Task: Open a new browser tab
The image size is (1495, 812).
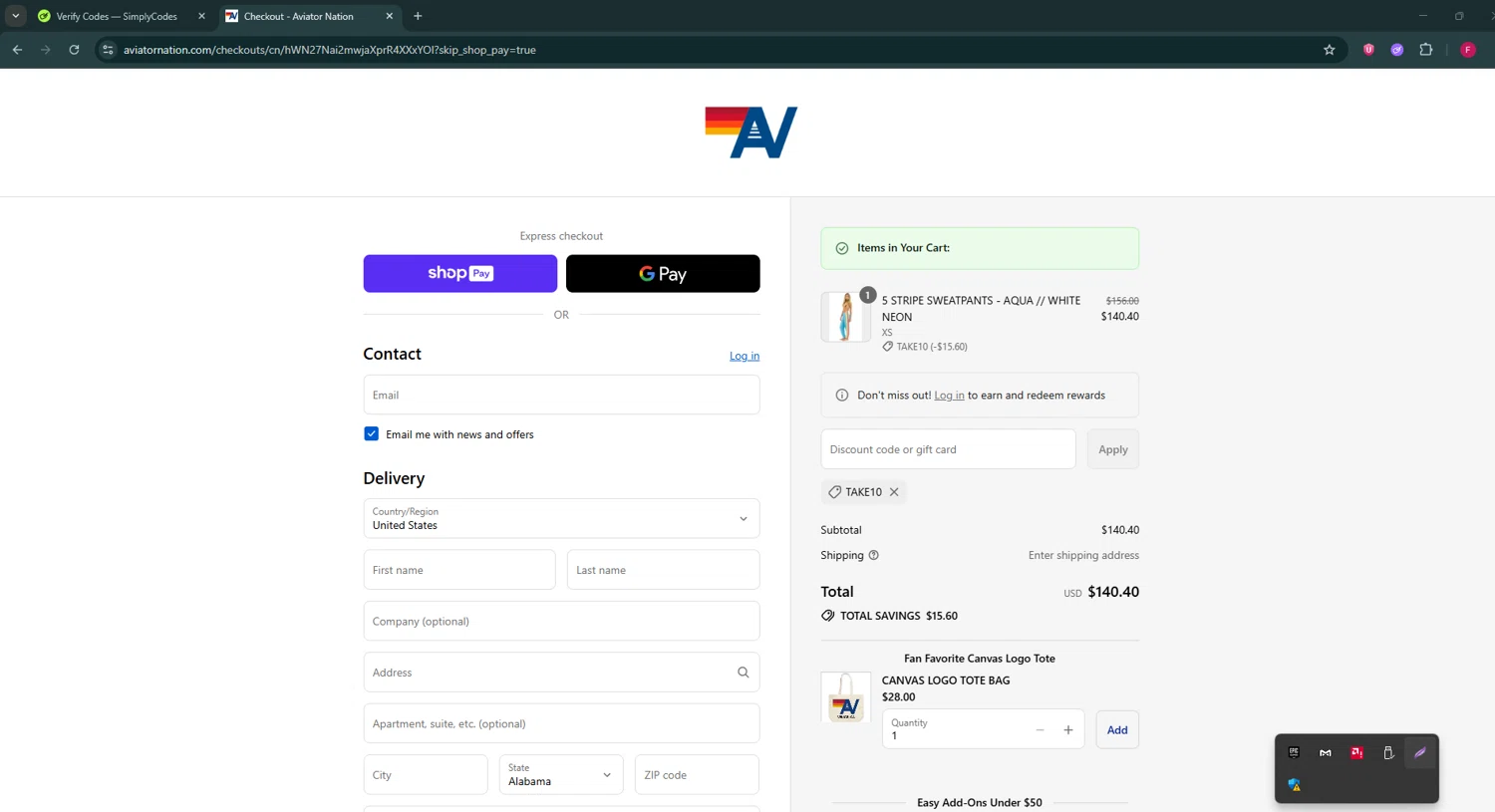Action: (x=418, y=16)
